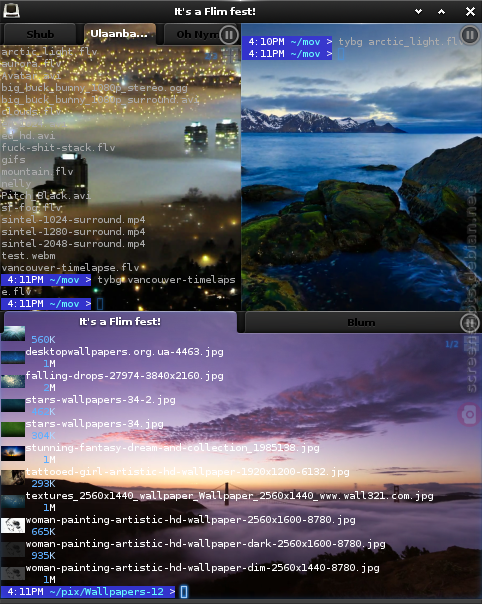The image size is (482, 604).
Task: Click woman-painting-artistic-hd-wallpaper-2560x1600-8780.jpg file name
Action: pos(191,520)
